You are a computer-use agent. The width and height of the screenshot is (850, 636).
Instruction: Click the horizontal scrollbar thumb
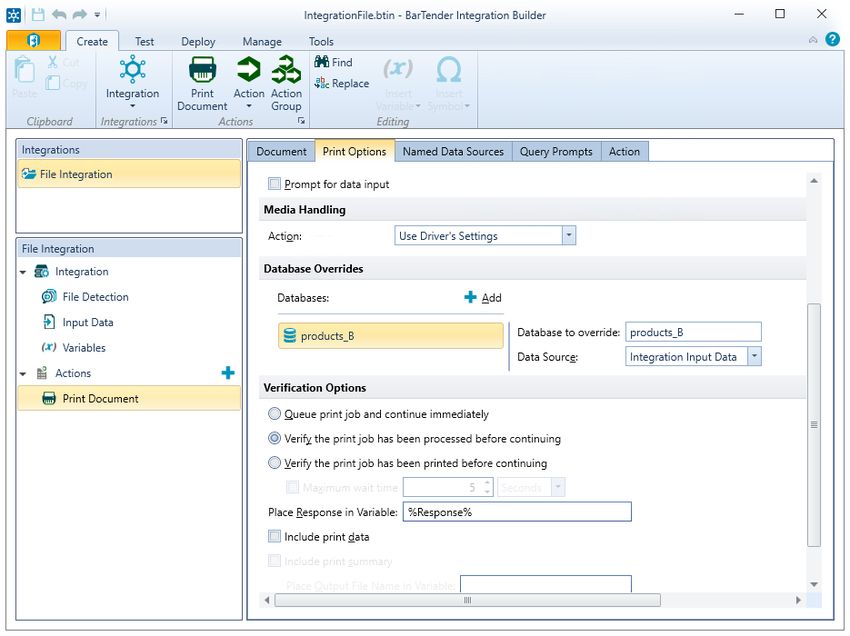tap(467, 600)
